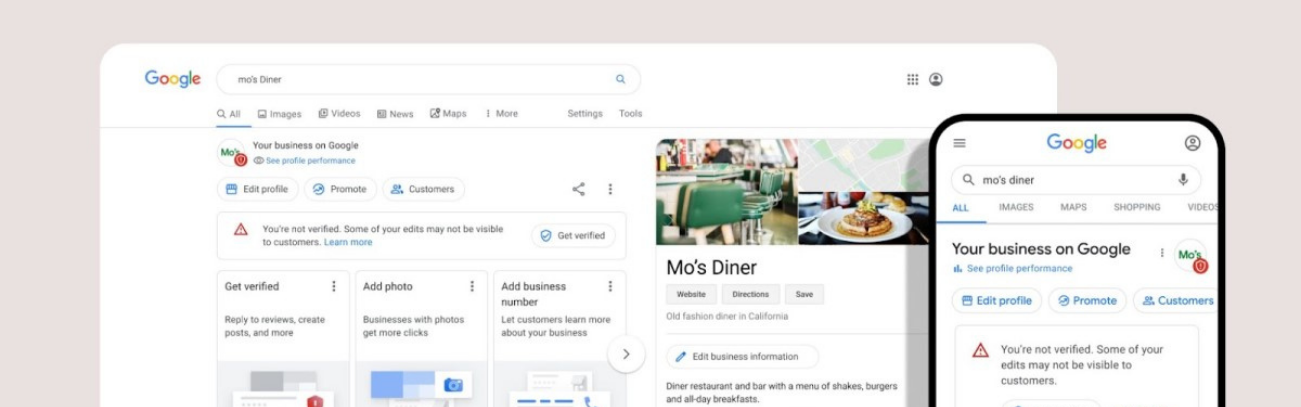Click the Google apps grid icon

coord(912,79)
